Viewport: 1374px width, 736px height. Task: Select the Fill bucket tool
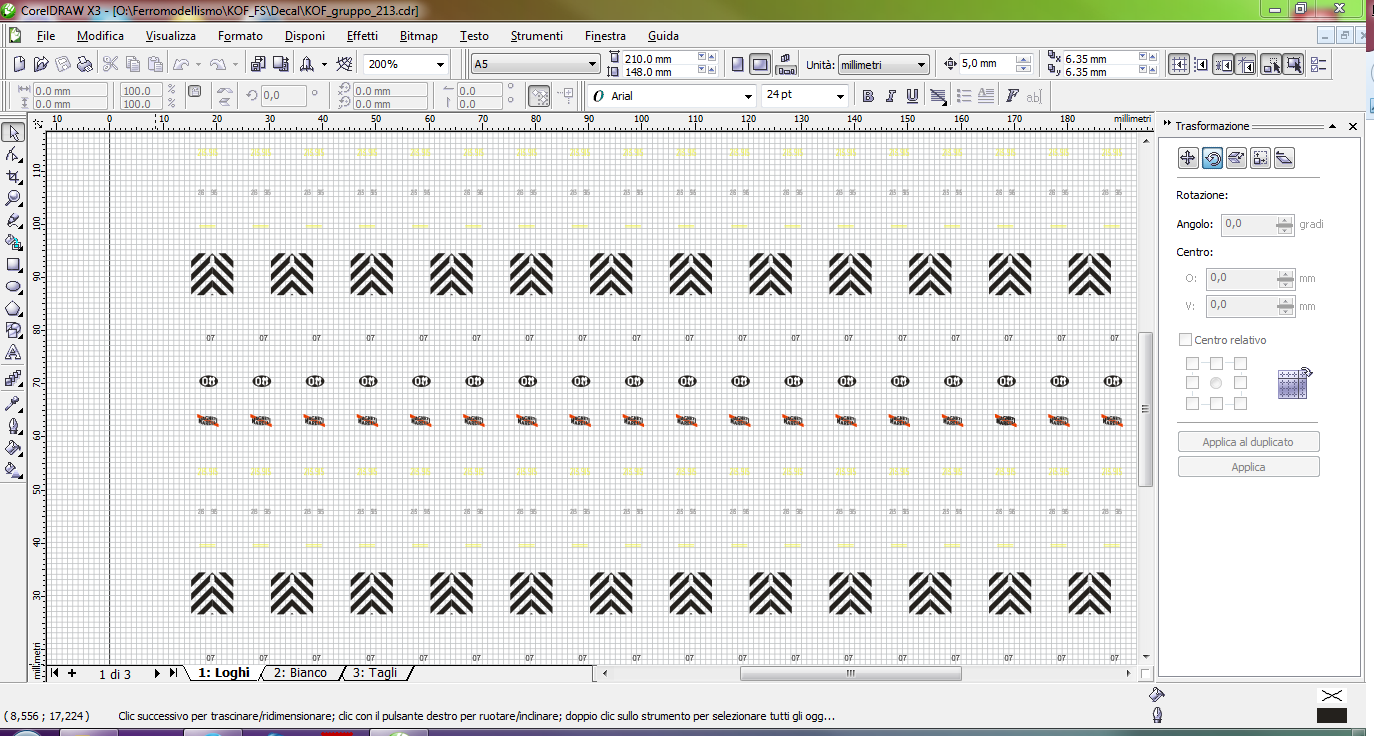click(13, 447)
